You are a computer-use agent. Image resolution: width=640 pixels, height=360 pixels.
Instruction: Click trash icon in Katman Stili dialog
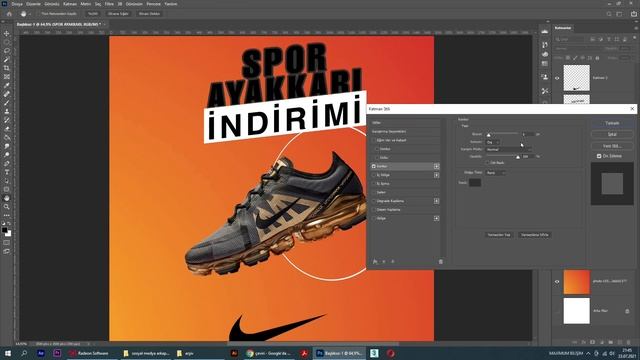click(440, 261)
